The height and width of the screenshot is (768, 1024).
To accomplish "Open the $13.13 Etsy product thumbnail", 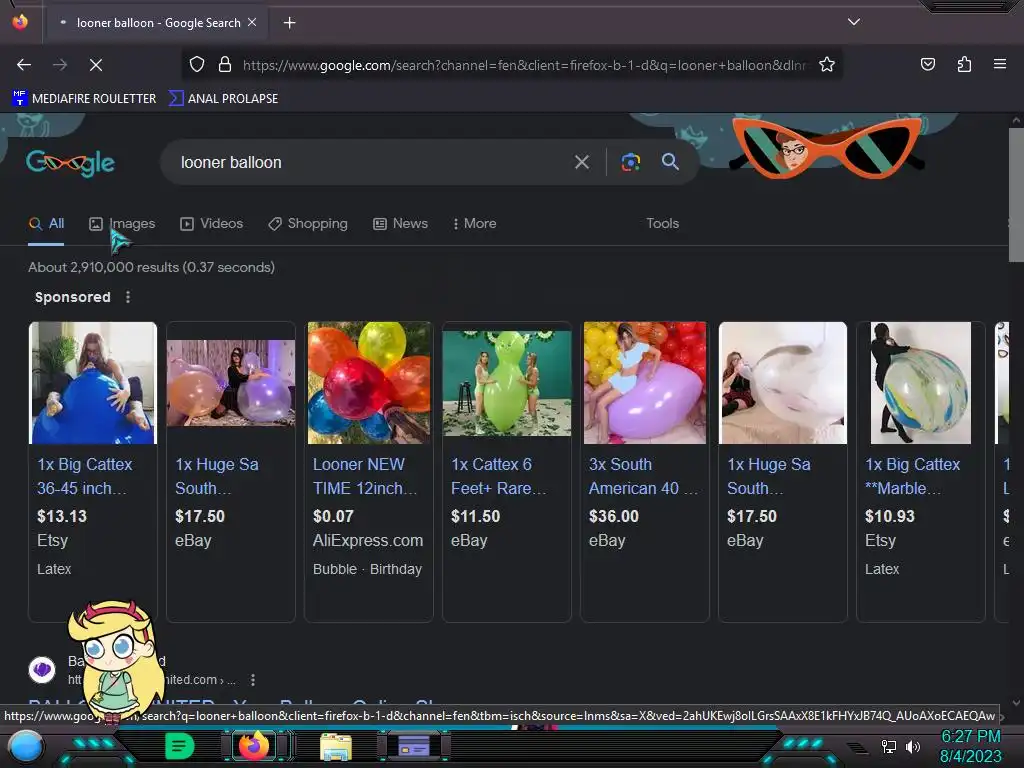I will pyautogui.click(x=93, y=383).
